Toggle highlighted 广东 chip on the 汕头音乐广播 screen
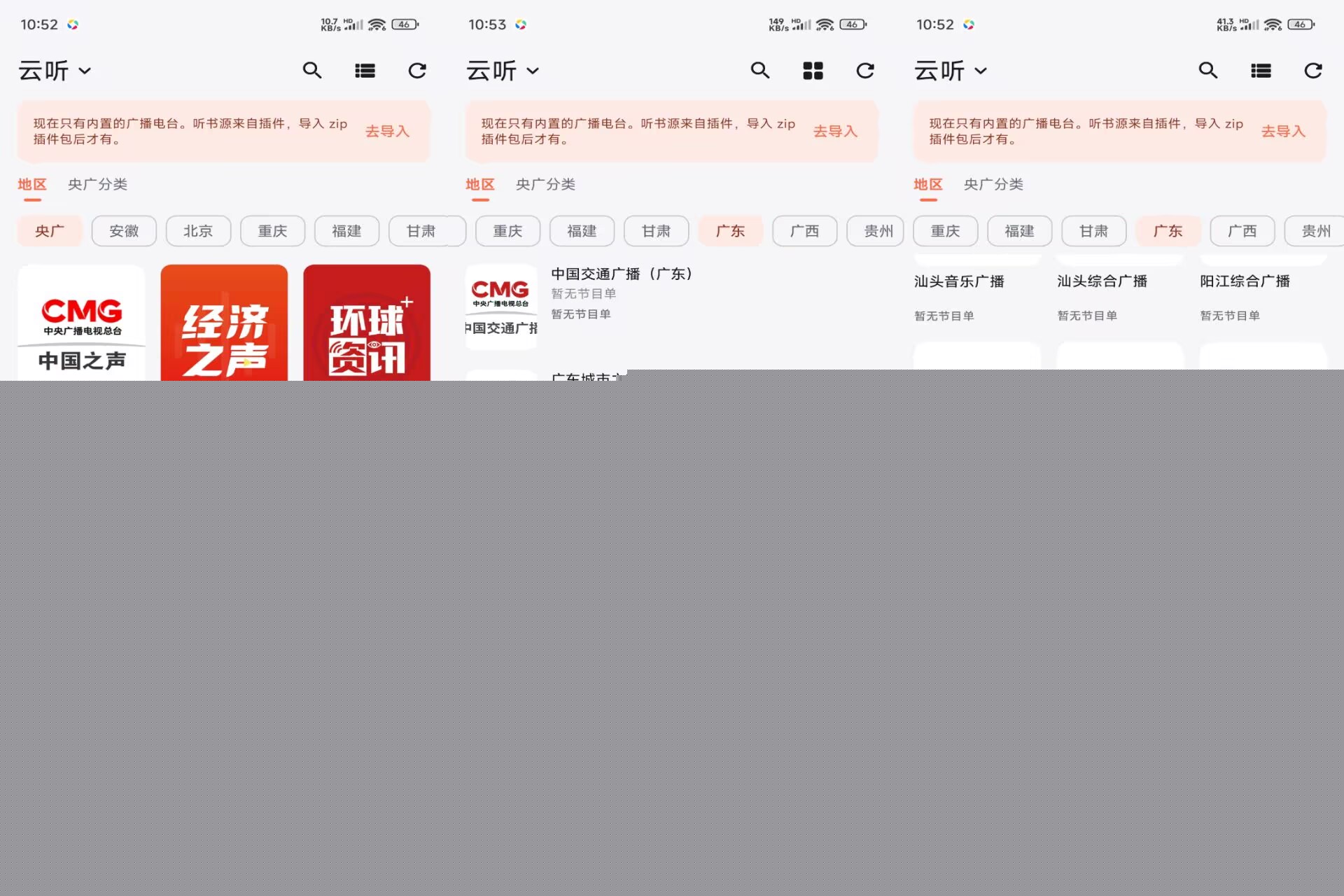The height and width of the screenshot is (896, 1344). coord(1168,231)
